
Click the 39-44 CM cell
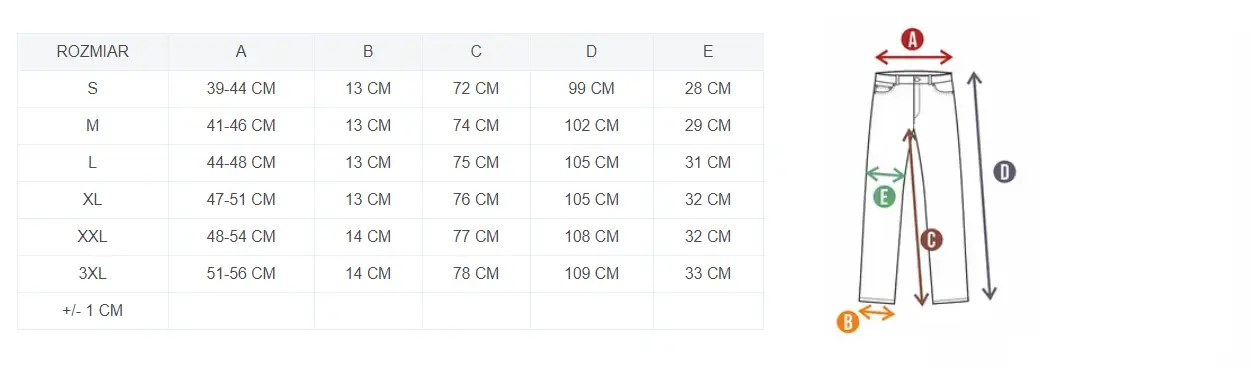(x=241, y=89)
